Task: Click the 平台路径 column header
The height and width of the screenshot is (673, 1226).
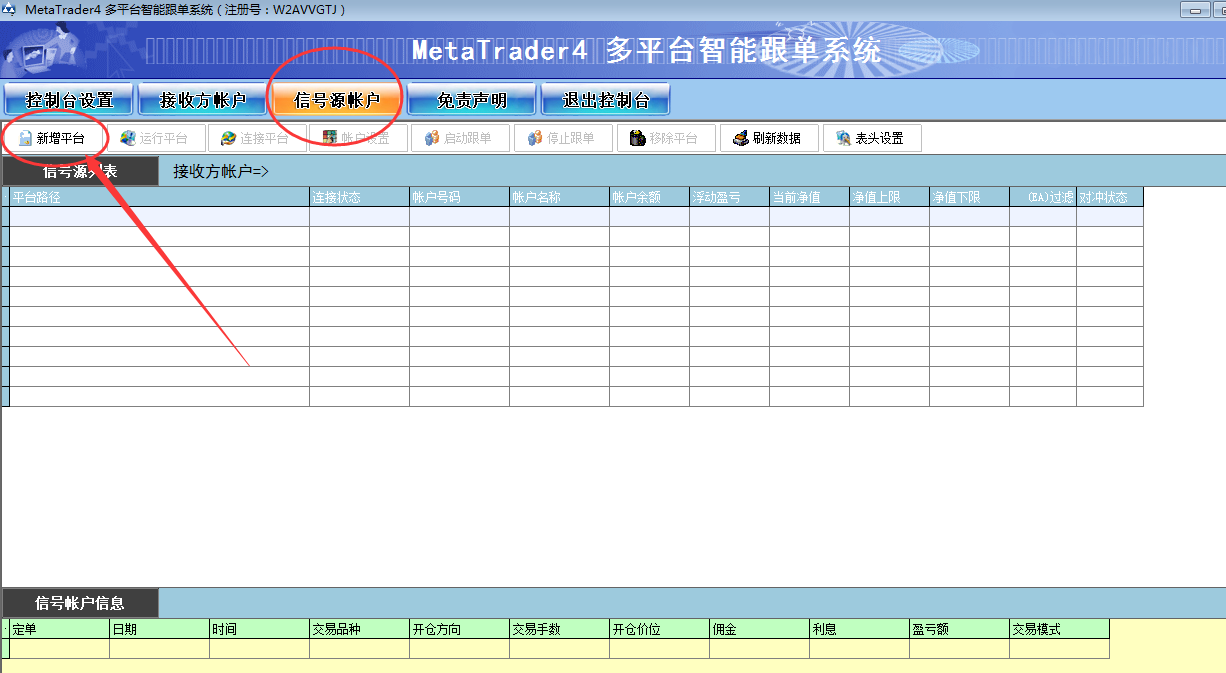Action: 160,197
